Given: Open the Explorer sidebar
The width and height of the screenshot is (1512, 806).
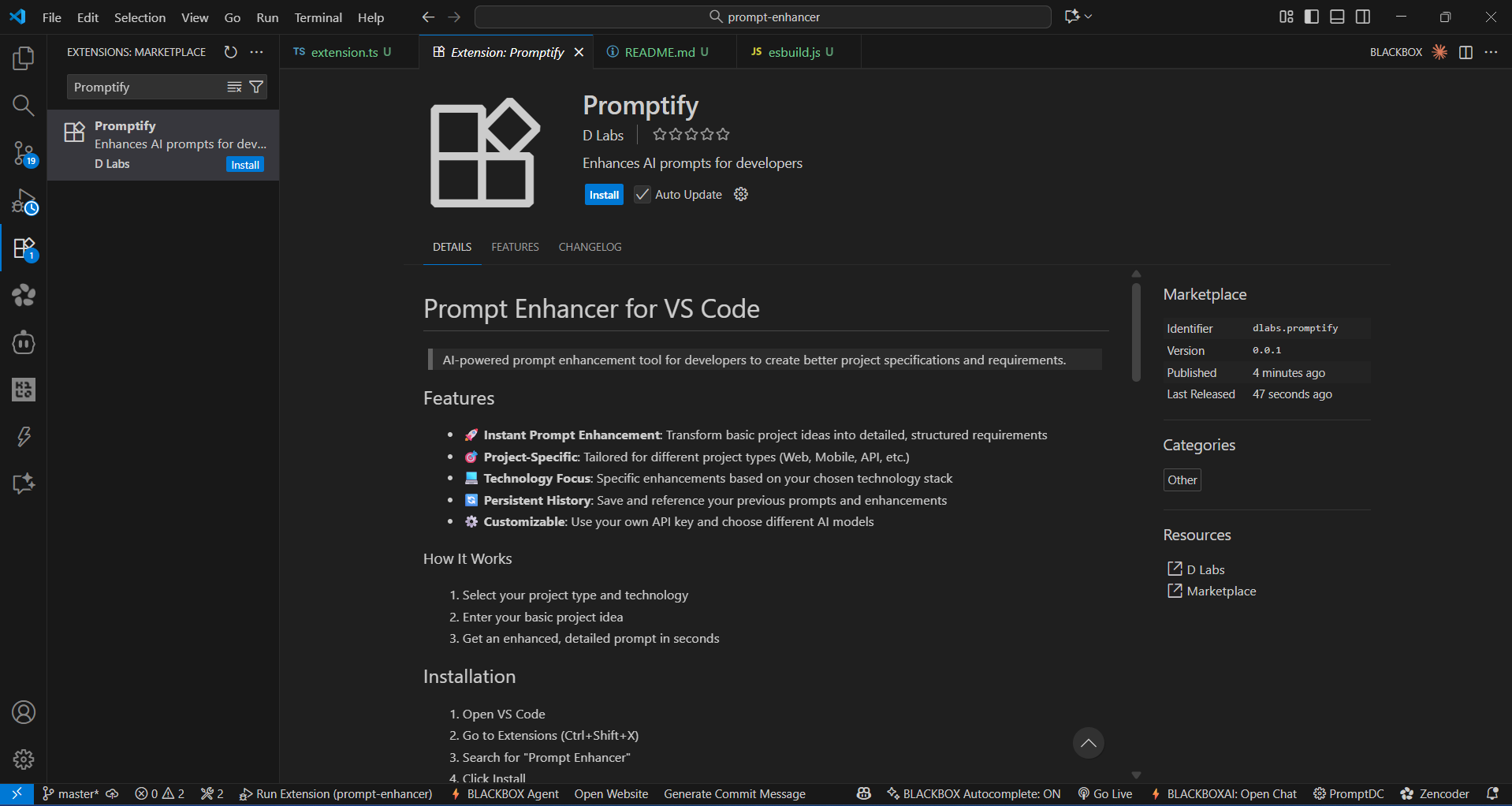Looking at the screenshot, I should pos(23,58).
